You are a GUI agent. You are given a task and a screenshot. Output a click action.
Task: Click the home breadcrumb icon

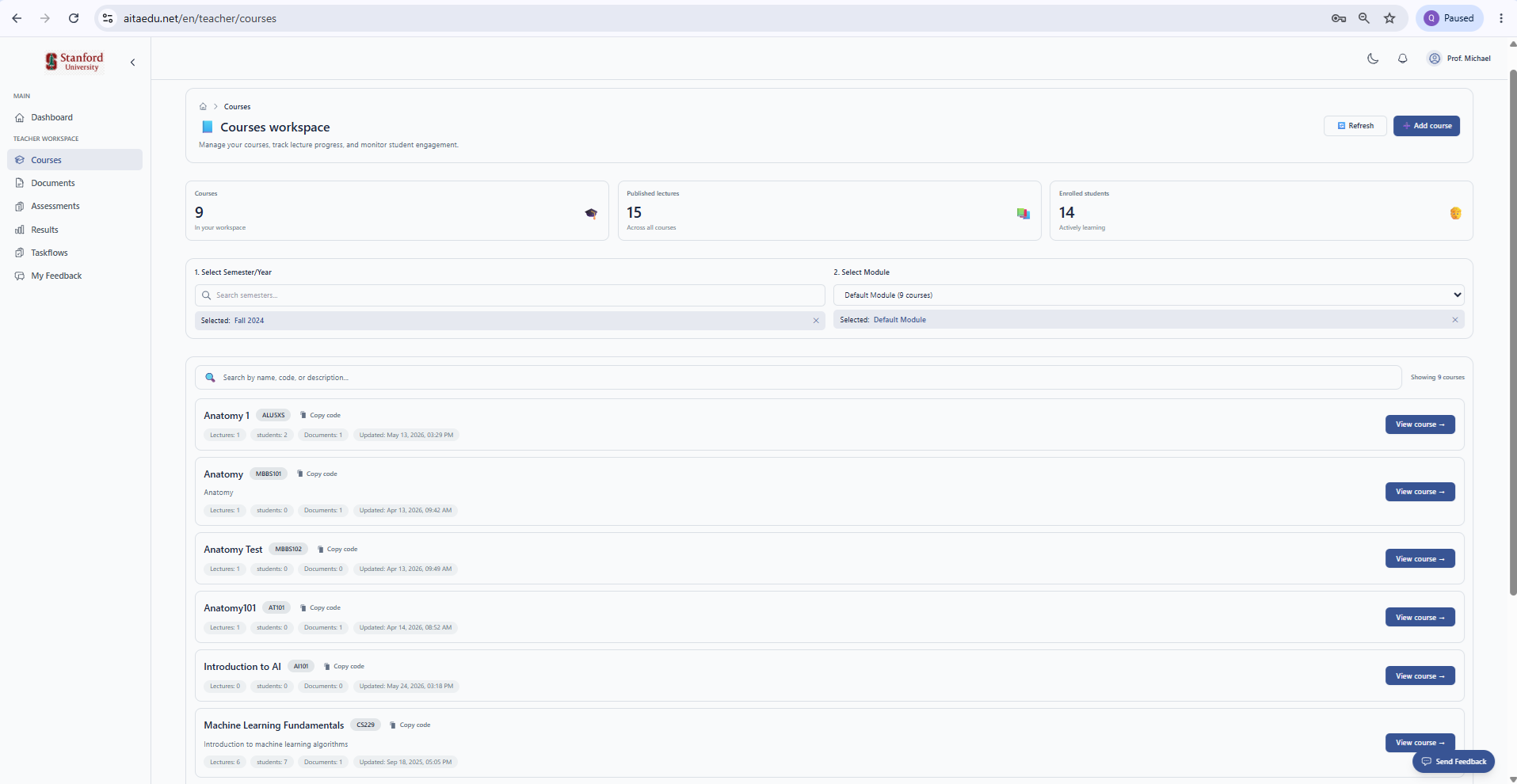(203, 106)
